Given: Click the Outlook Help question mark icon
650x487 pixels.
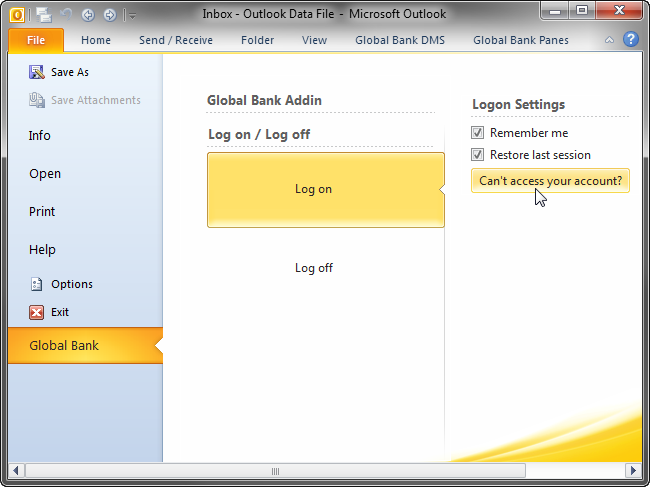Looking at the screenshot, I should pyautogui.click(x=631, y=39).
